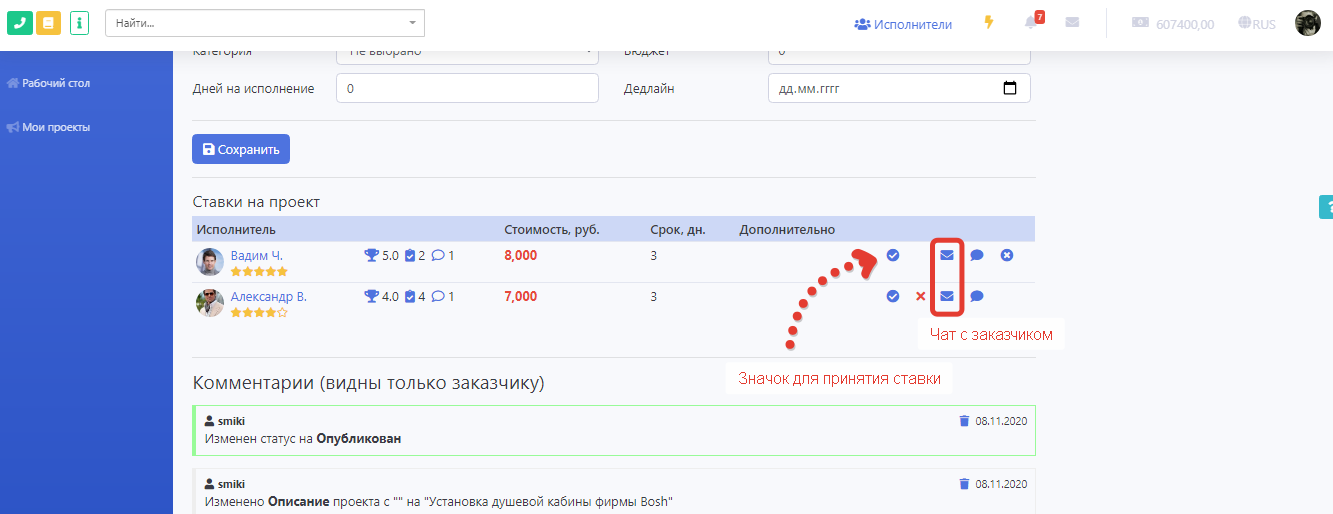The width and height of the screenshot is (1333, 514).
Task: Open 'Мои проекты' in sidebar
Action: tap(56, 127)
